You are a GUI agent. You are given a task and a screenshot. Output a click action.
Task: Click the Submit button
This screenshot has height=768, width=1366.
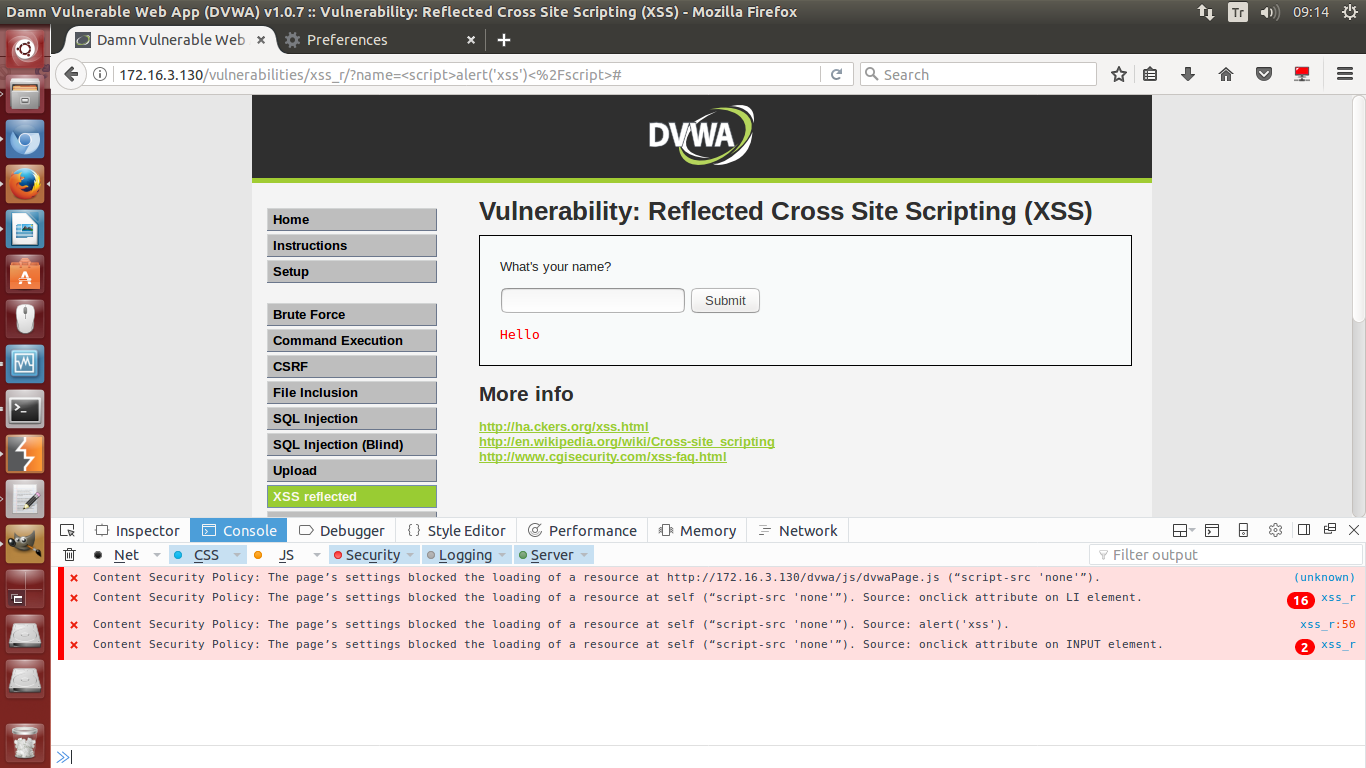pos(725,300)
